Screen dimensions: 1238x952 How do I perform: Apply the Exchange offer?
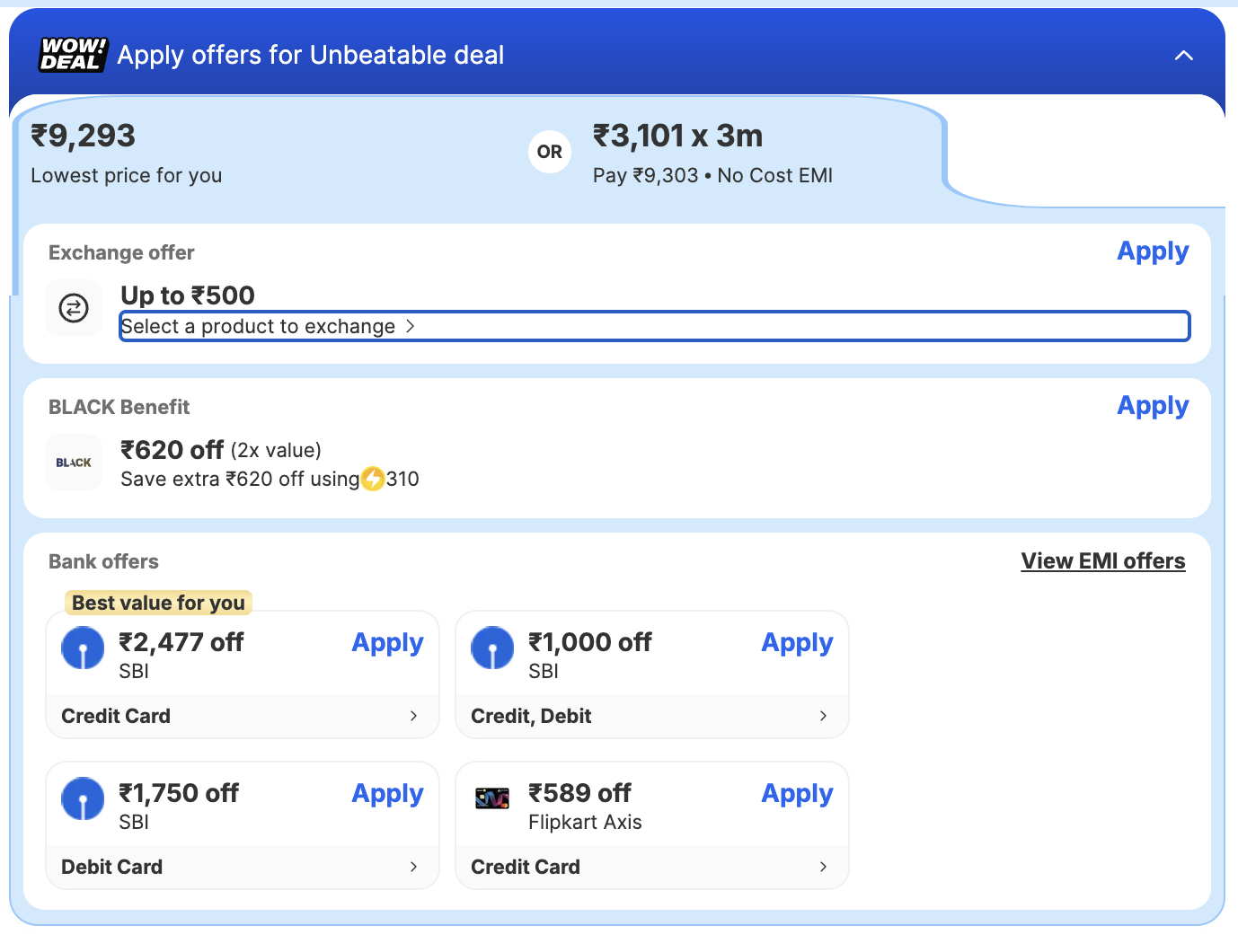coord(1152,251)
